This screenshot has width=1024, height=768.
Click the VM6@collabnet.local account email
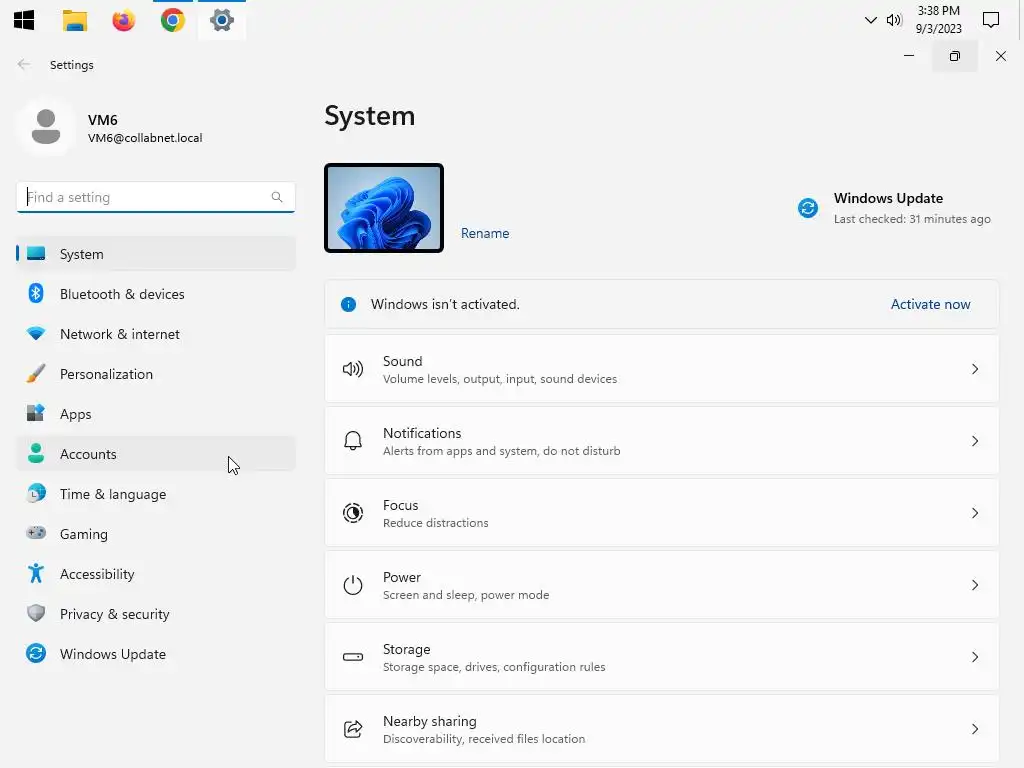[145, 138]
